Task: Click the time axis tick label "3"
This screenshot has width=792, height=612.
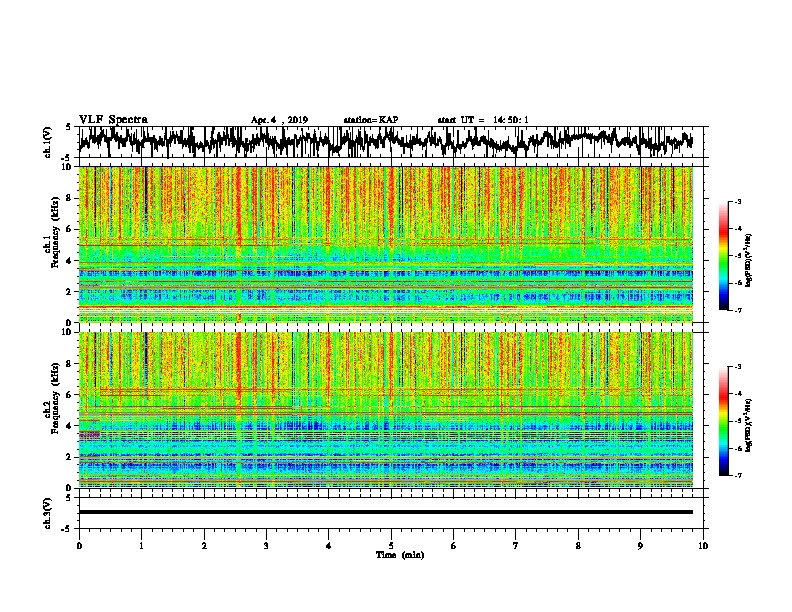Action: pyautogui.click(x=266, y=546)
